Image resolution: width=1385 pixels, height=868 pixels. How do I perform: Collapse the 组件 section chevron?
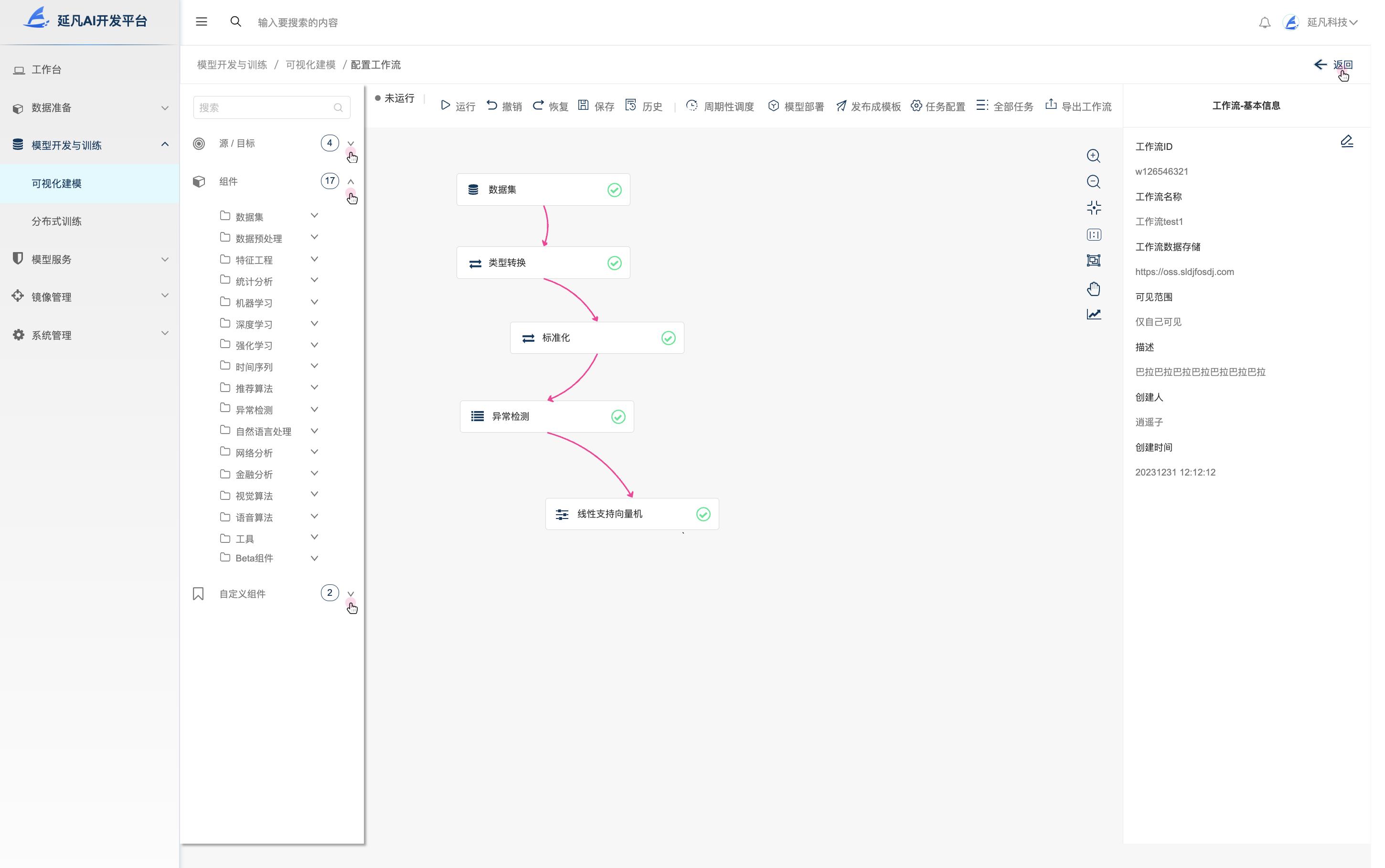click(x=351, y=181)
